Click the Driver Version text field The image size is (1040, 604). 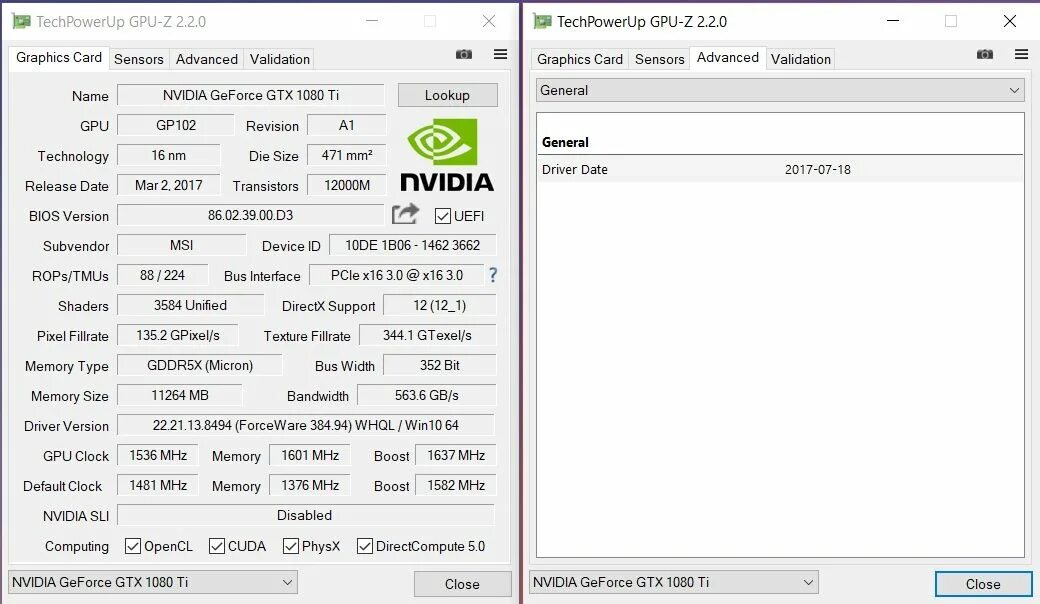(306, 425)
